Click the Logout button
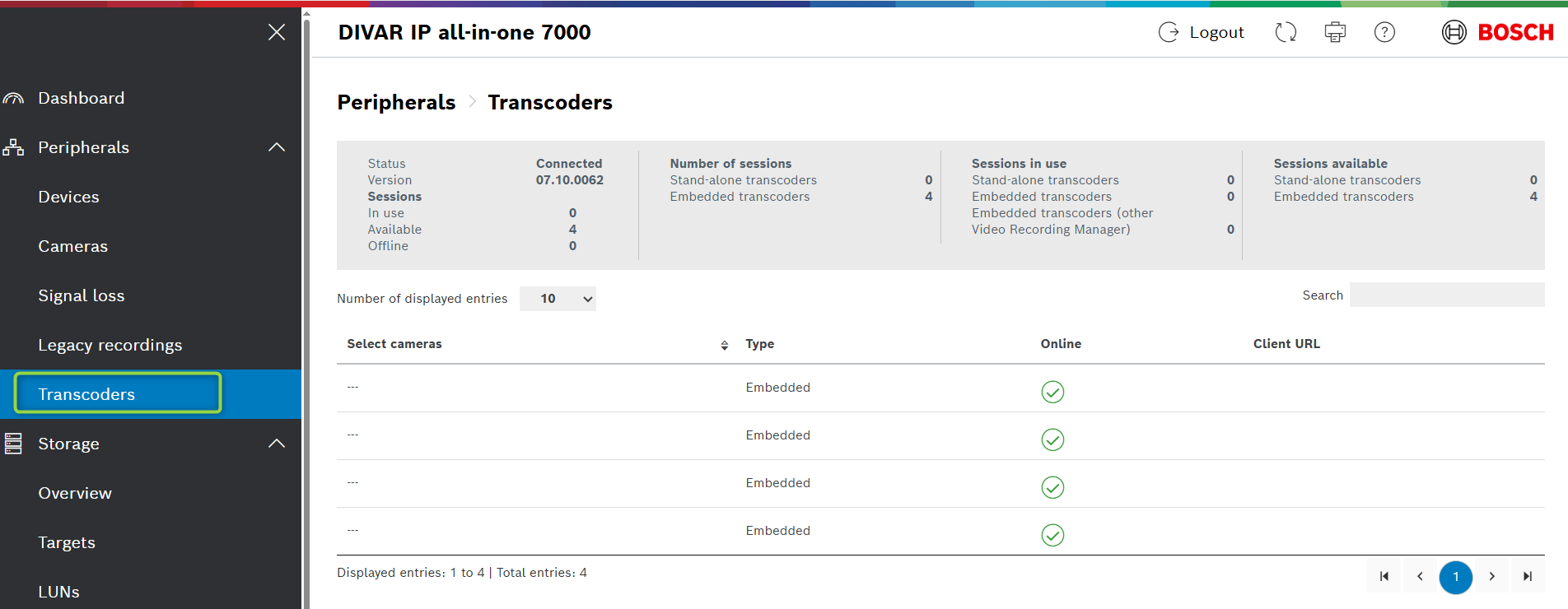This screenshot has width=1568, height=609. coord(1202,32)
